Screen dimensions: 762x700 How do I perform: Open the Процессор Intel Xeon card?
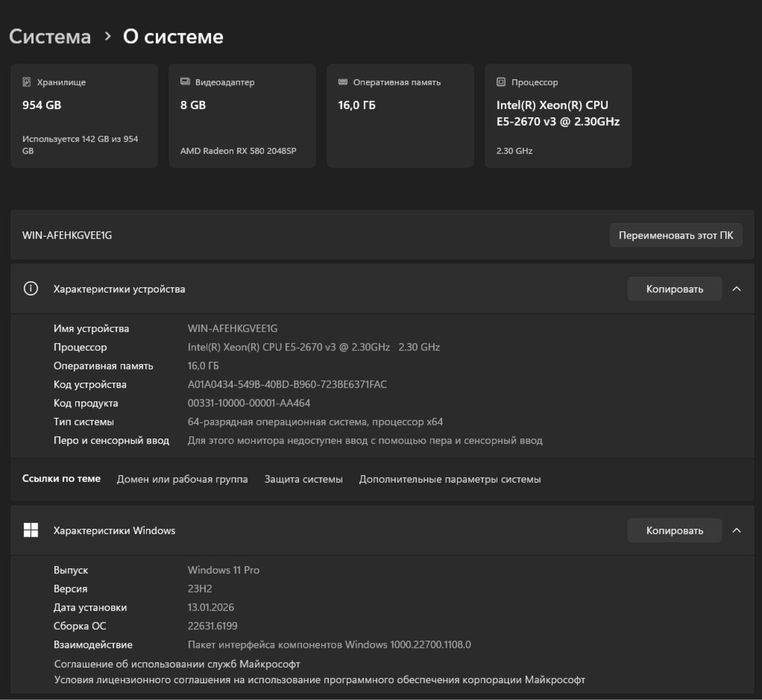pyautogui.click(x=558, y=116)
